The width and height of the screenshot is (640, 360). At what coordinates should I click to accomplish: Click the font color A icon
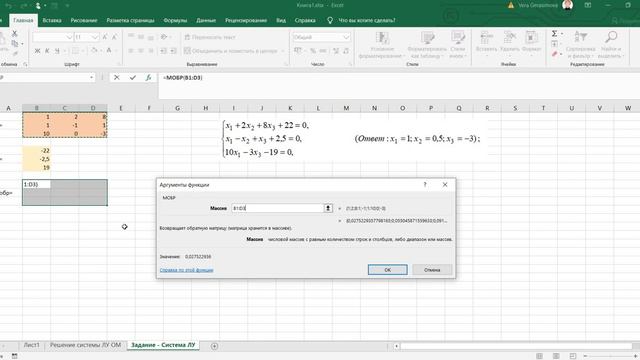[109, 51]
